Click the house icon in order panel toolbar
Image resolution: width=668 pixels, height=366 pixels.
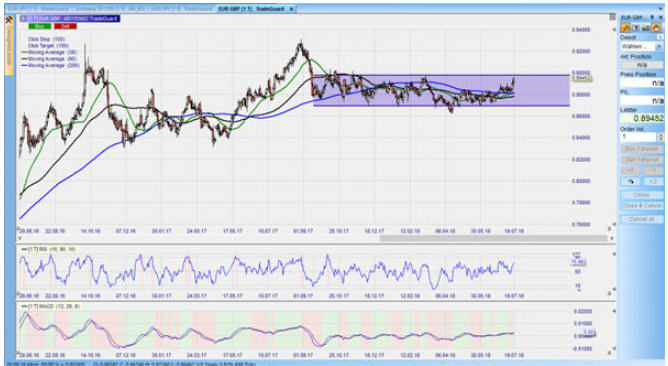pos(656,28)
